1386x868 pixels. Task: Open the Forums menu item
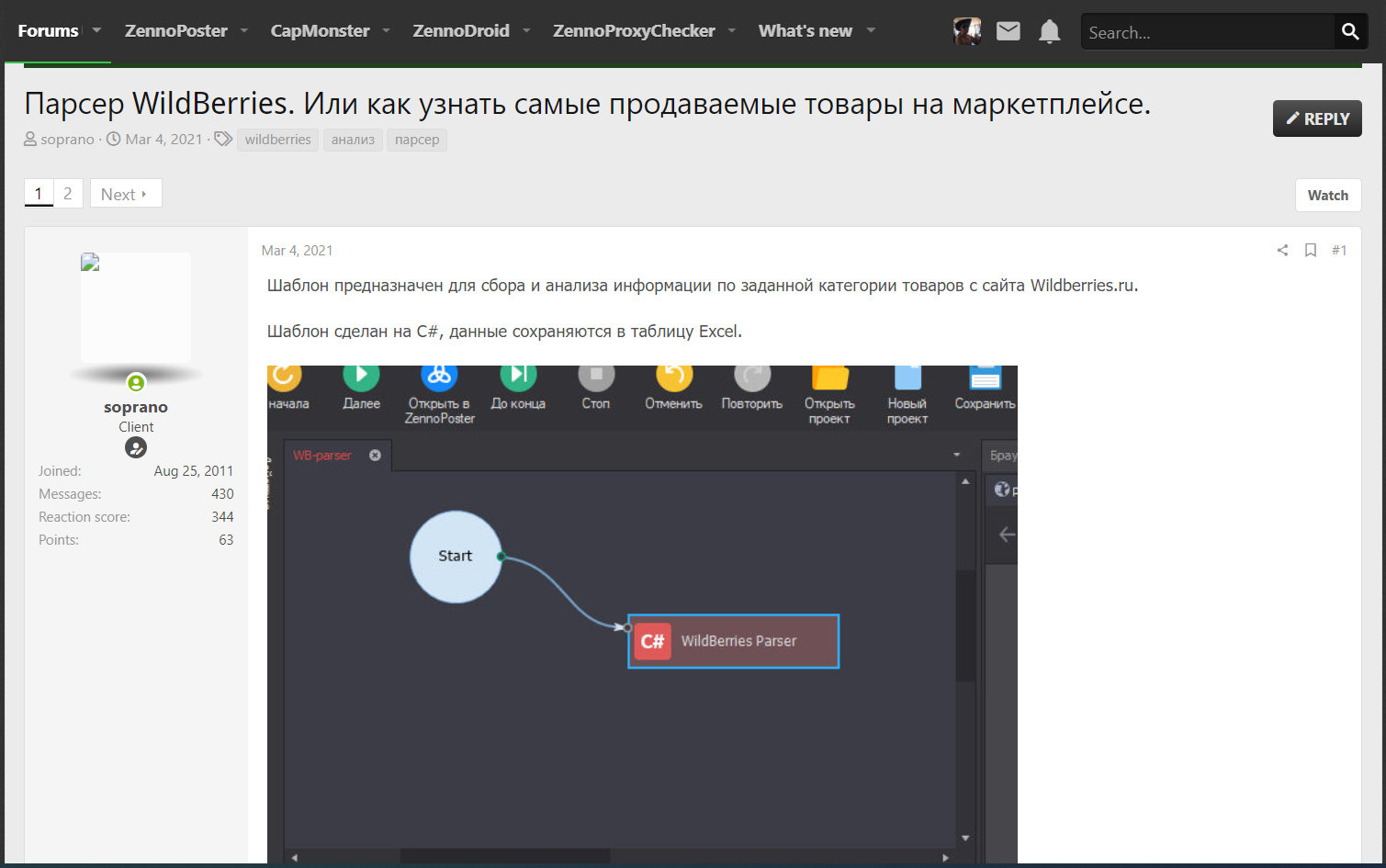coord(48,31)
